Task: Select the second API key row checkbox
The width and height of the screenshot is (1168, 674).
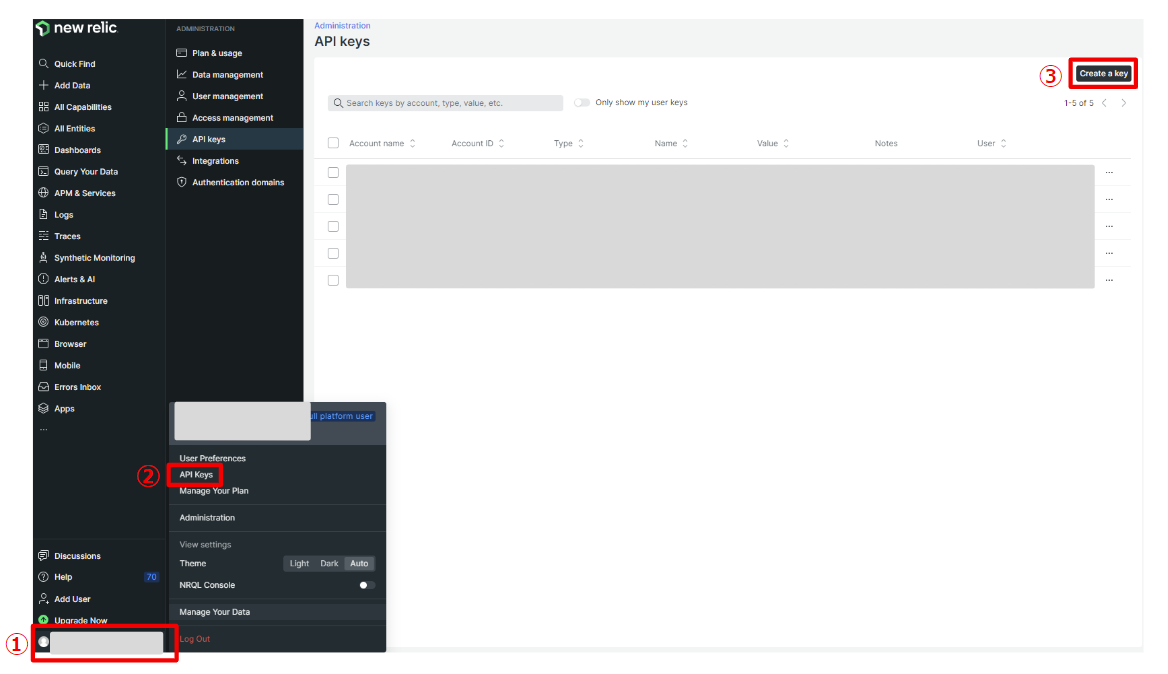Action: click(333, 200)
